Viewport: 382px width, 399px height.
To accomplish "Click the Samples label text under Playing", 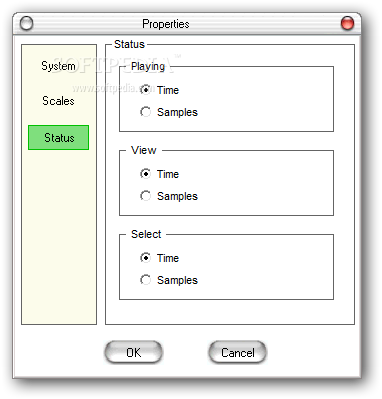I will point(177,112).
